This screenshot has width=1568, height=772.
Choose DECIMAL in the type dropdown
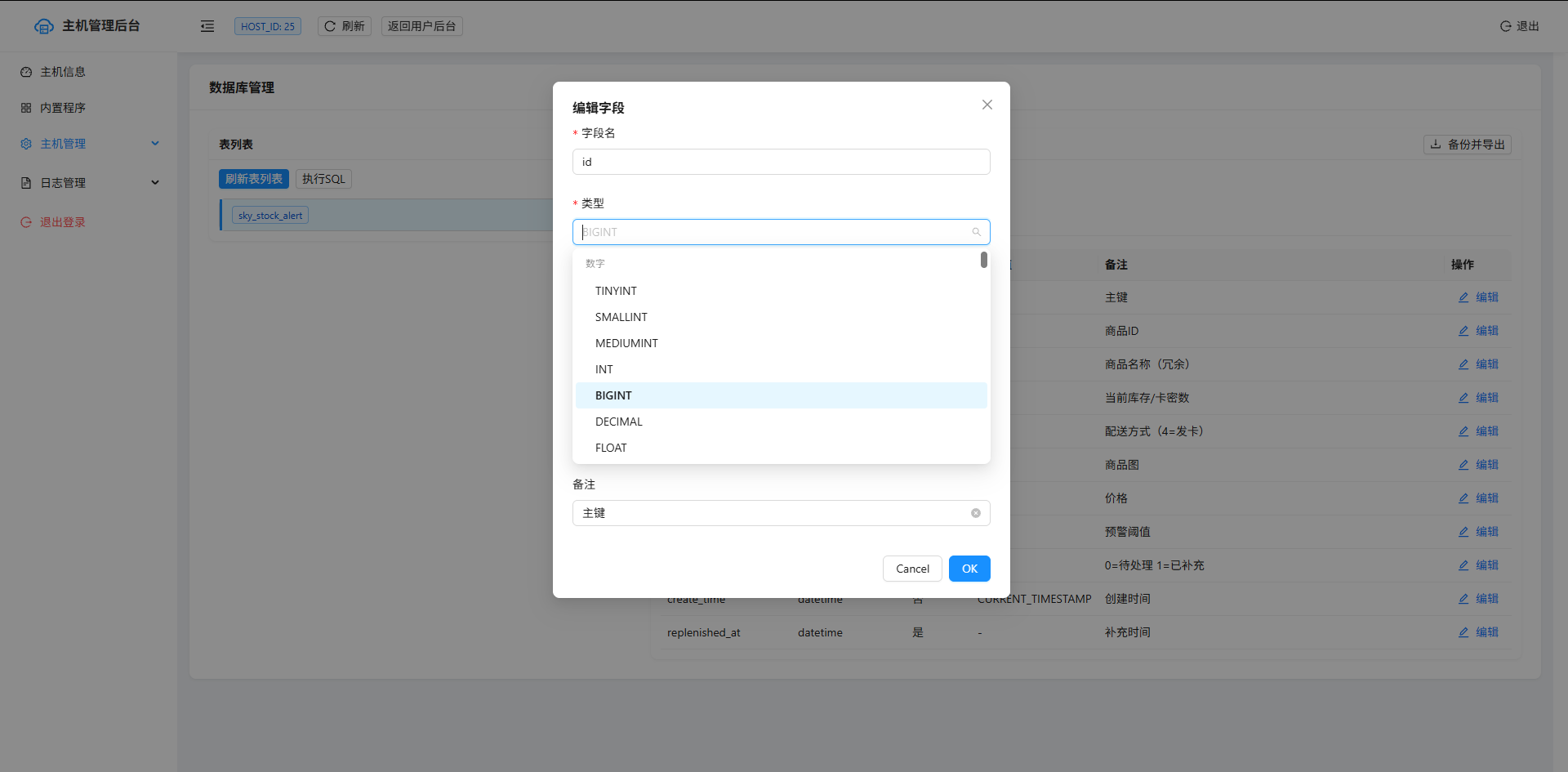pos(619,422)
